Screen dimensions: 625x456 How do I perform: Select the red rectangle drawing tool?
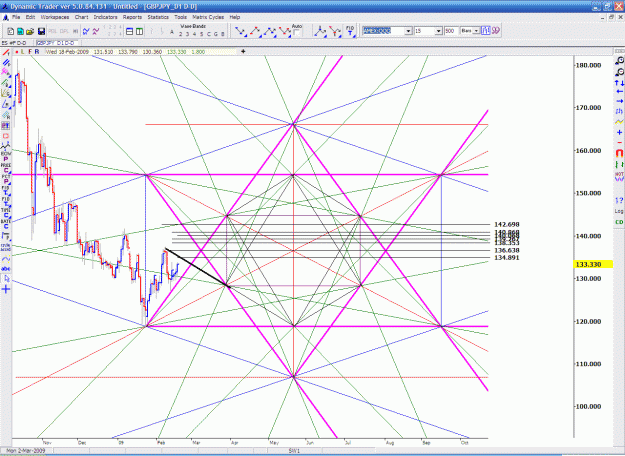[6, 136]
